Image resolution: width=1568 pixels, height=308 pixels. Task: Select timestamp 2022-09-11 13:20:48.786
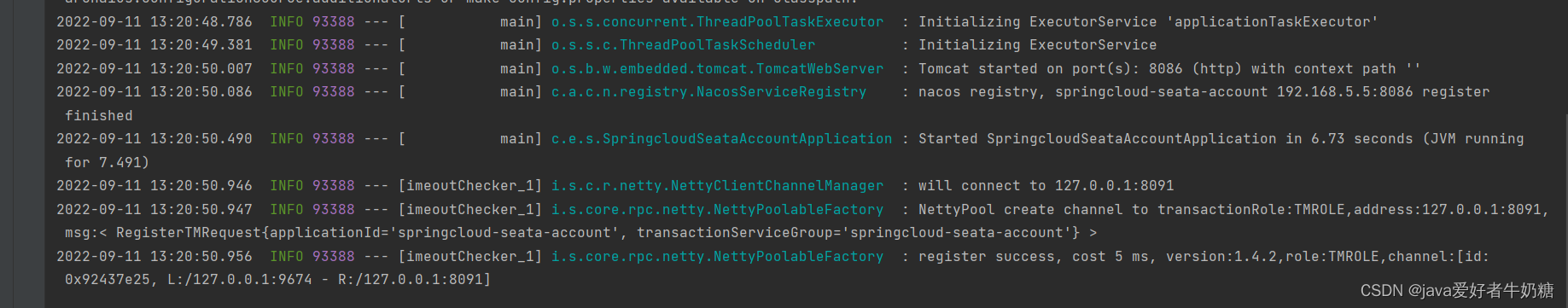pos(154,22)
